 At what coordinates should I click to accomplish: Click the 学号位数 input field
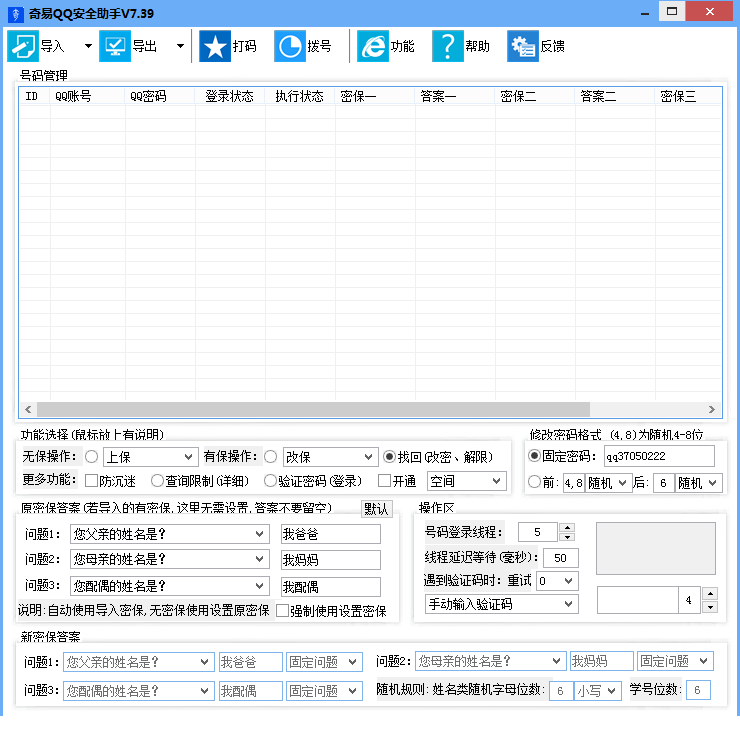pyautogui.click(x=698, y=690)
